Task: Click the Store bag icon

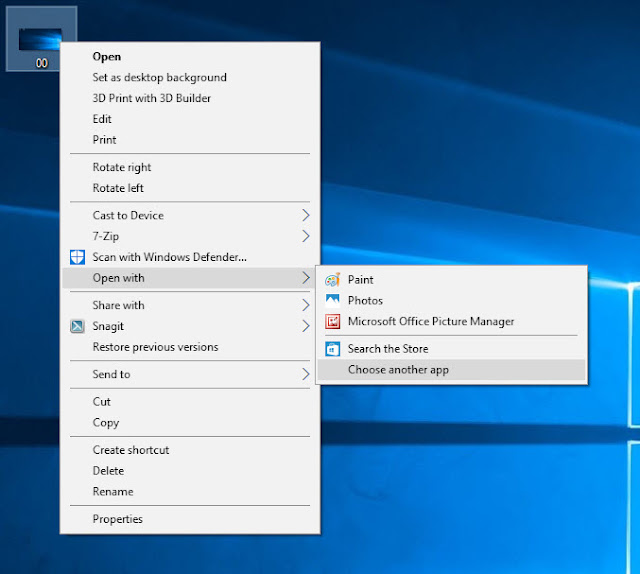Action: click(x=333, y=349)
